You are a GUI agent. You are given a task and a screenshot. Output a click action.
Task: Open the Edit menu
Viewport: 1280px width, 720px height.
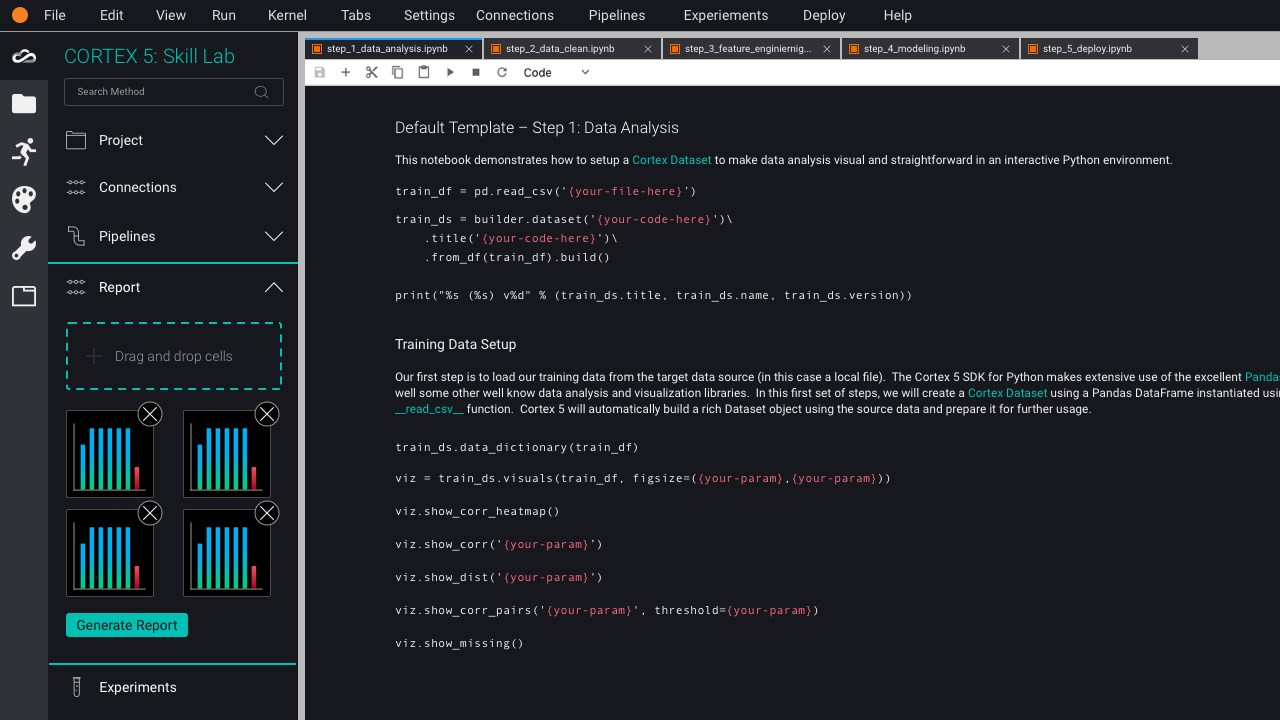click(112, 15)
